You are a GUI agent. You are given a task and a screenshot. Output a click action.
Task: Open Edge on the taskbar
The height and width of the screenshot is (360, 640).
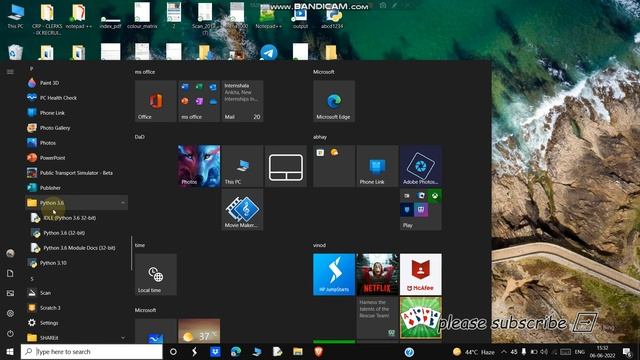tap(236, 351)
